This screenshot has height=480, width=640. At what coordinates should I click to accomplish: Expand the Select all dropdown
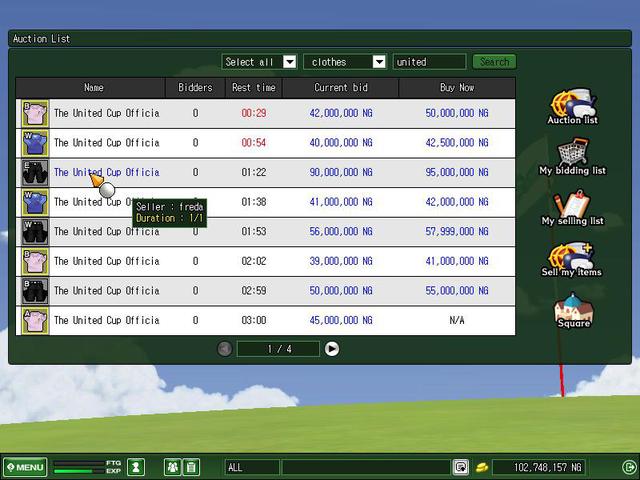[x=289, y=62]
